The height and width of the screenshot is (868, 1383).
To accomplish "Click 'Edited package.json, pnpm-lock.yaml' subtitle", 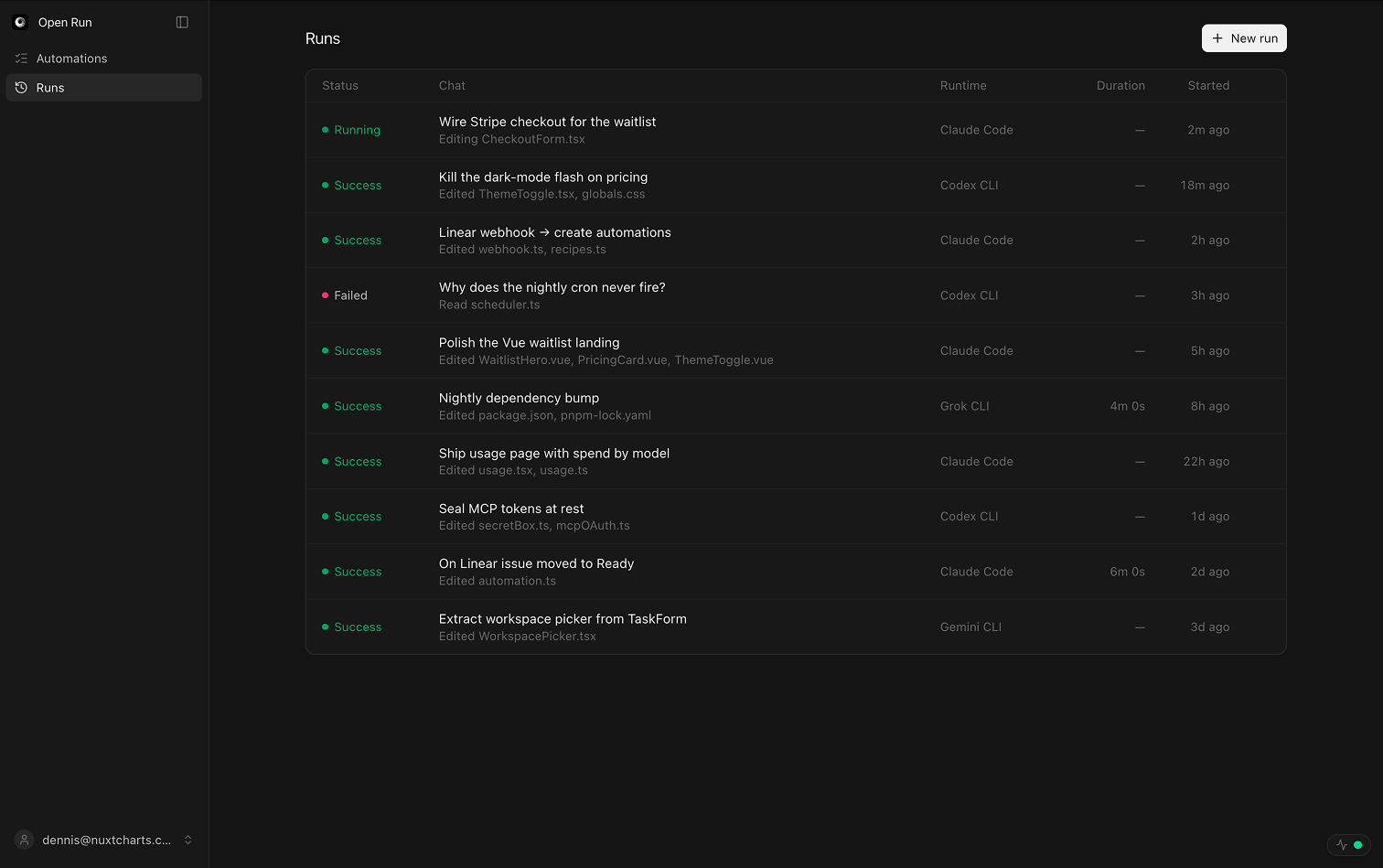I will [x=545, y=415].
